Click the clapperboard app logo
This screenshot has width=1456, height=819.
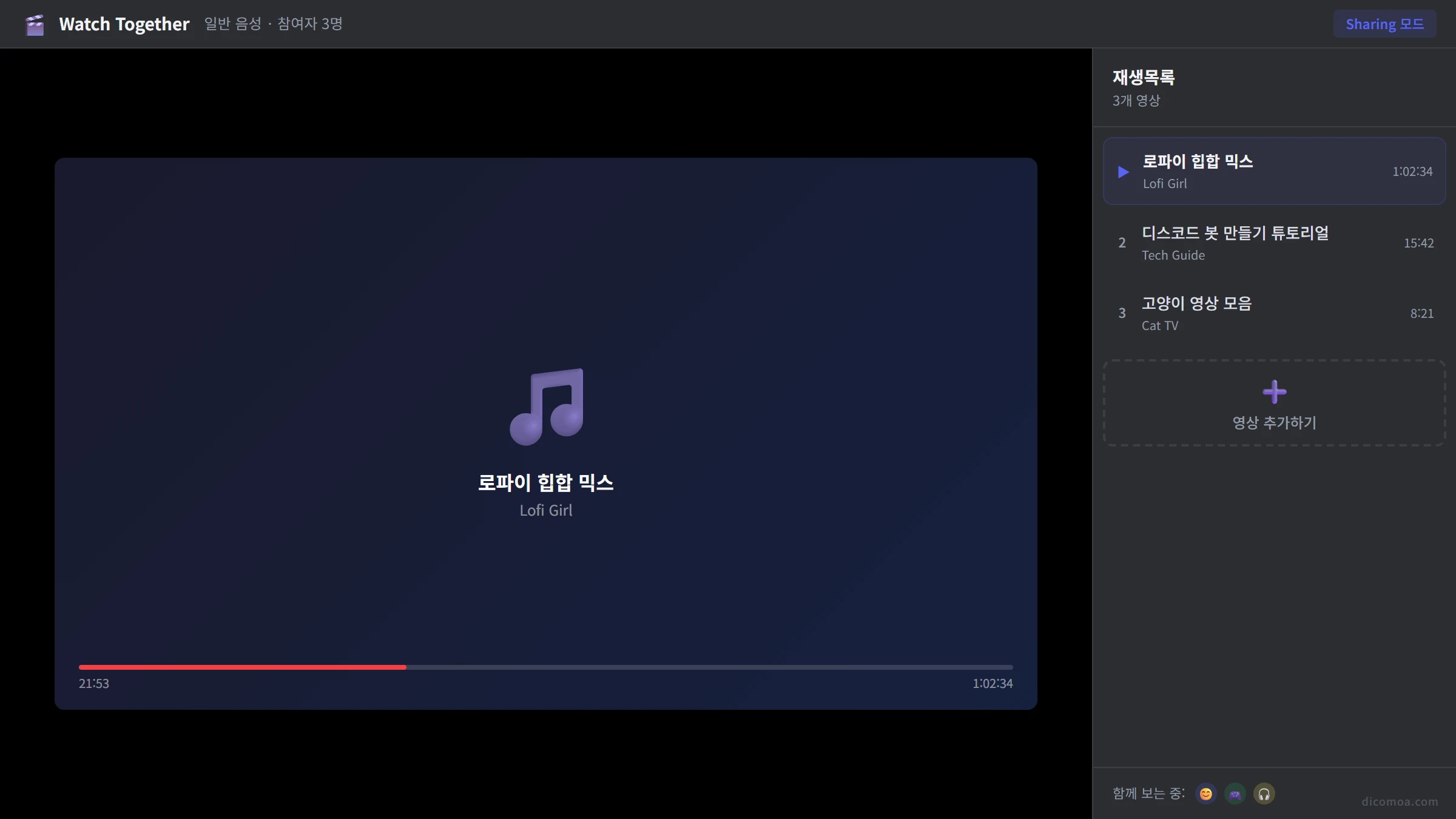(35, 24)
